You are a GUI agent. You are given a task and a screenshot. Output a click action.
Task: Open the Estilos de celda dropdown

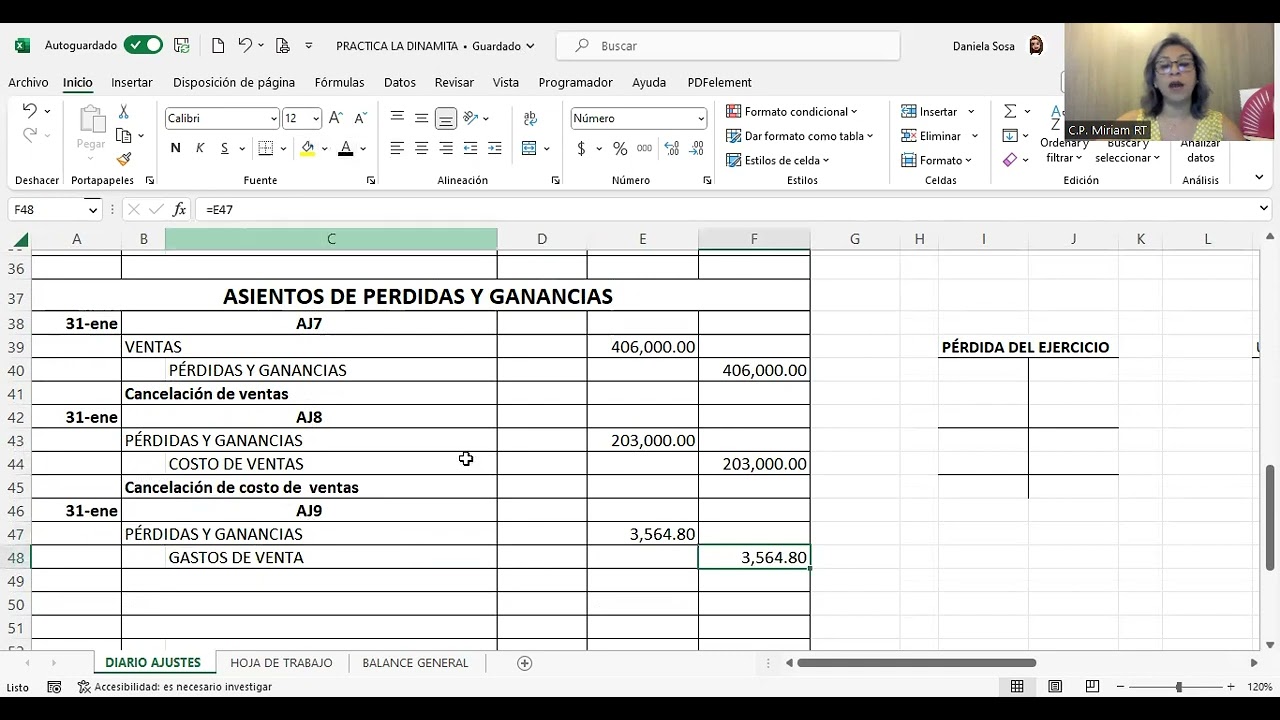tap(778, 160)
